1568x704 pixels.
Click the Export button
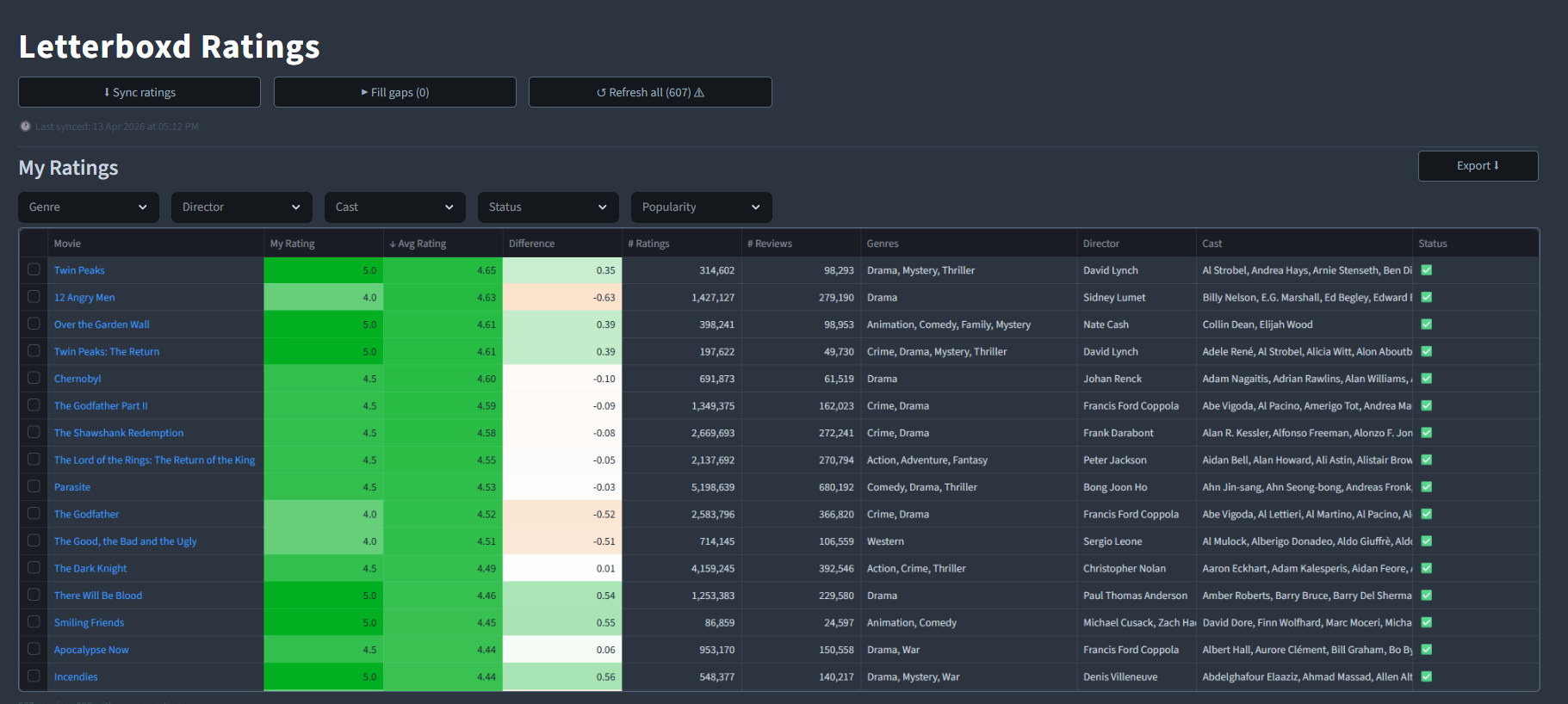coord(1478,166)
